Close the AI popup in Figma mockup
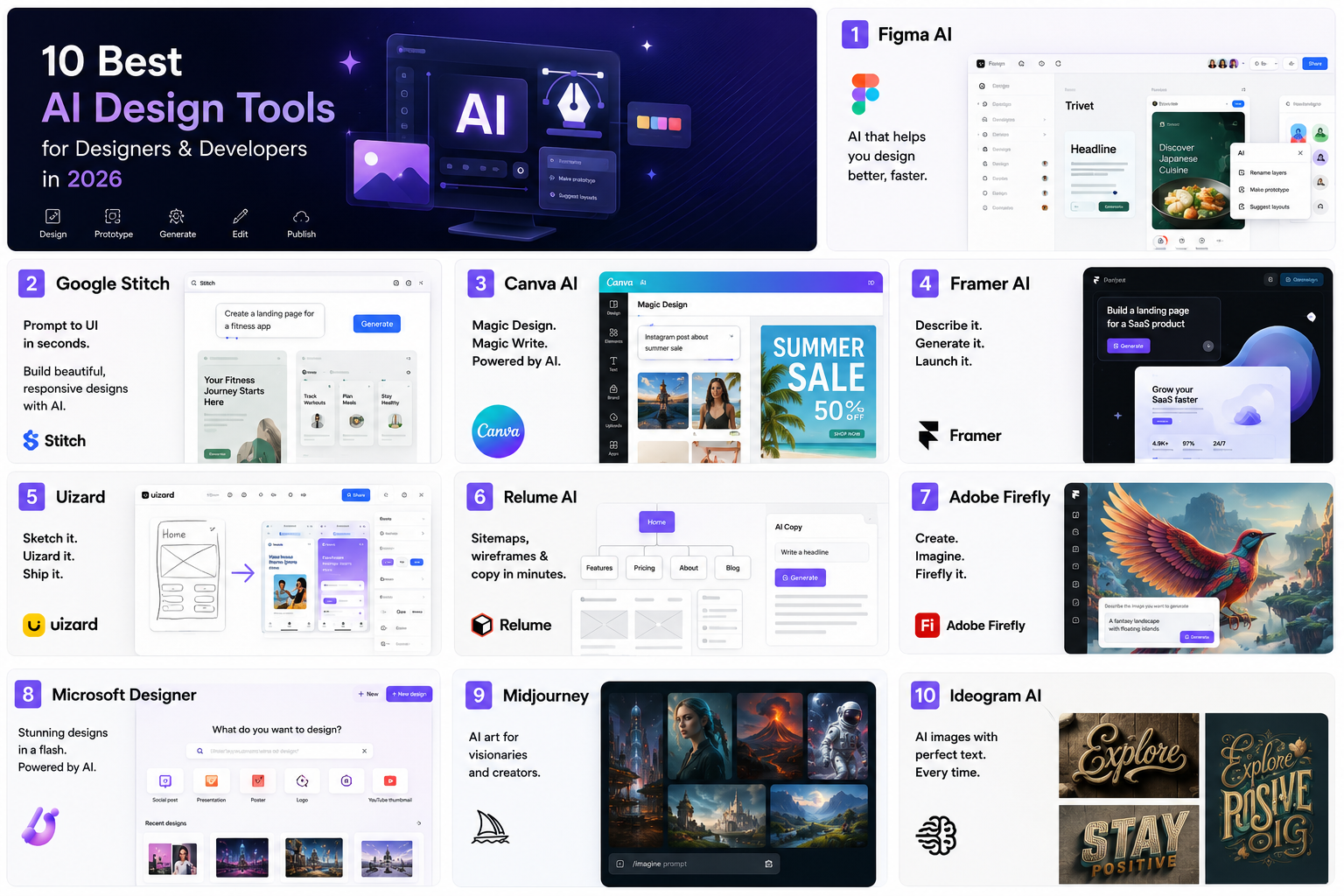 tap(1300, 153)
